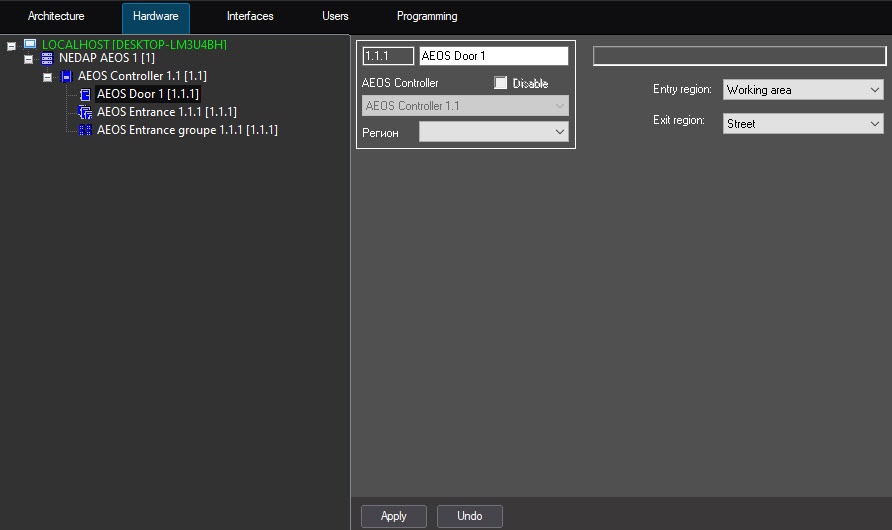892x530 pixels.
Task: Open the Exit region dropdown
Action: (x=803, y=123)
